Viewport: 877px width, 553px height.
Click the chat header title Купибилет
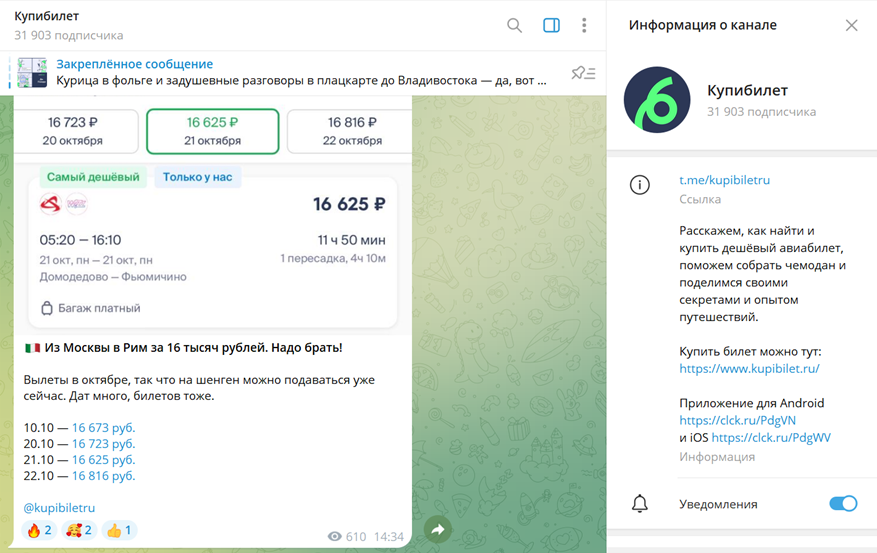pos(46,16)
